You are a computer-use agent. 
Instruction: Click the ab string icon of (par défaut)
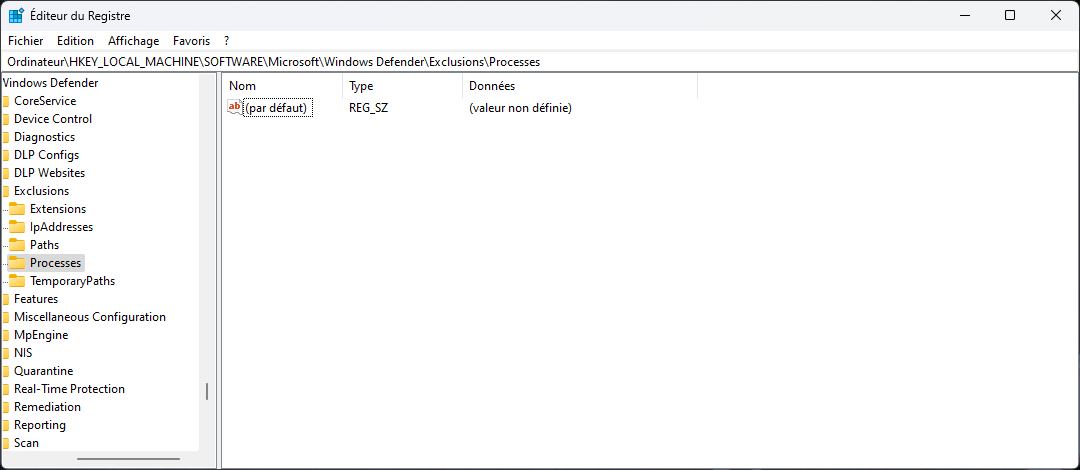(x=235, y=108)
